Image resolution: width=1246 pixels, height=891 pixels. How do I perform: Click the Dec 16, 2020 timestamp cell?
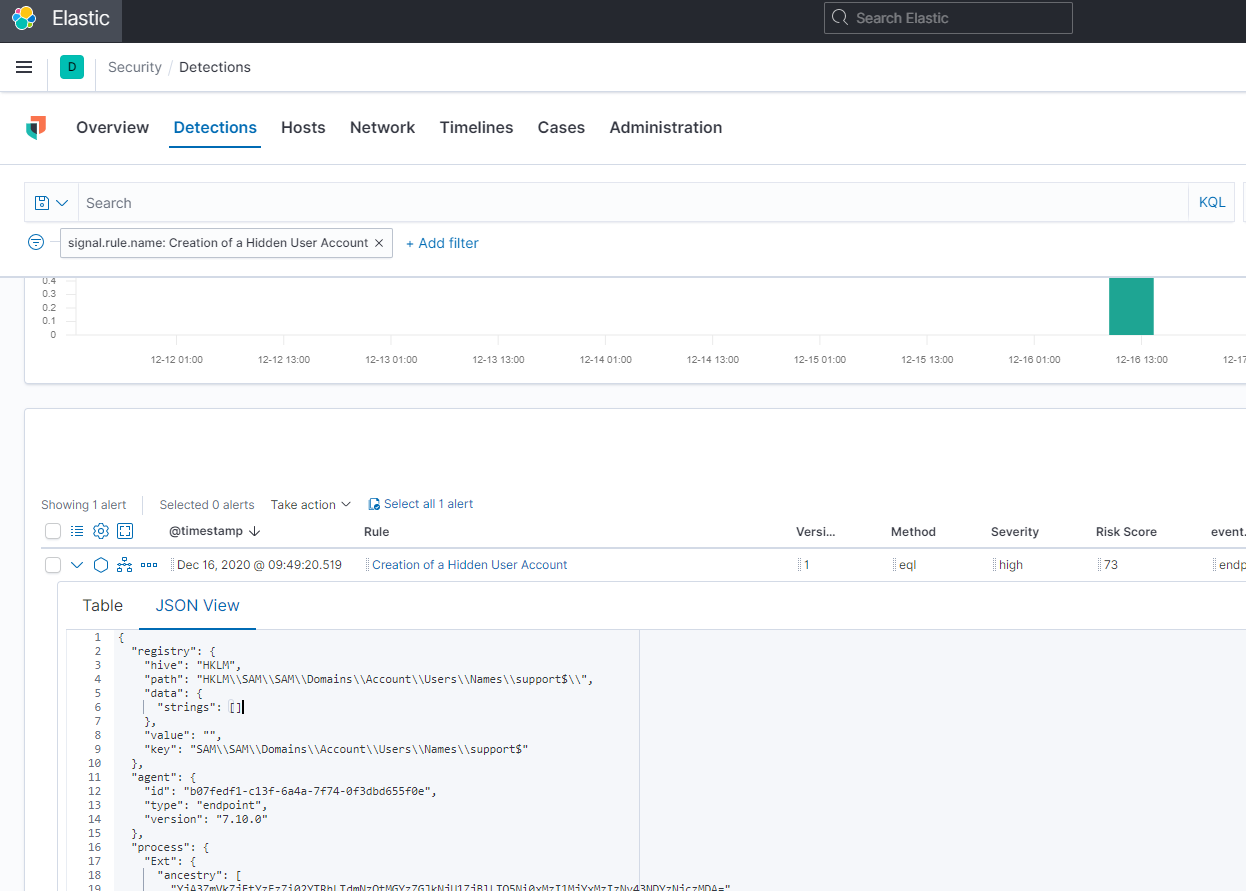259,565
